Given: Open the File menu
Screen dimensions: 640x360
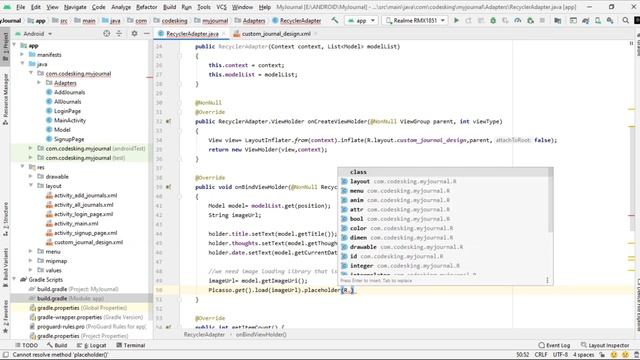Looking at the screenshot, I should [20, 7].
